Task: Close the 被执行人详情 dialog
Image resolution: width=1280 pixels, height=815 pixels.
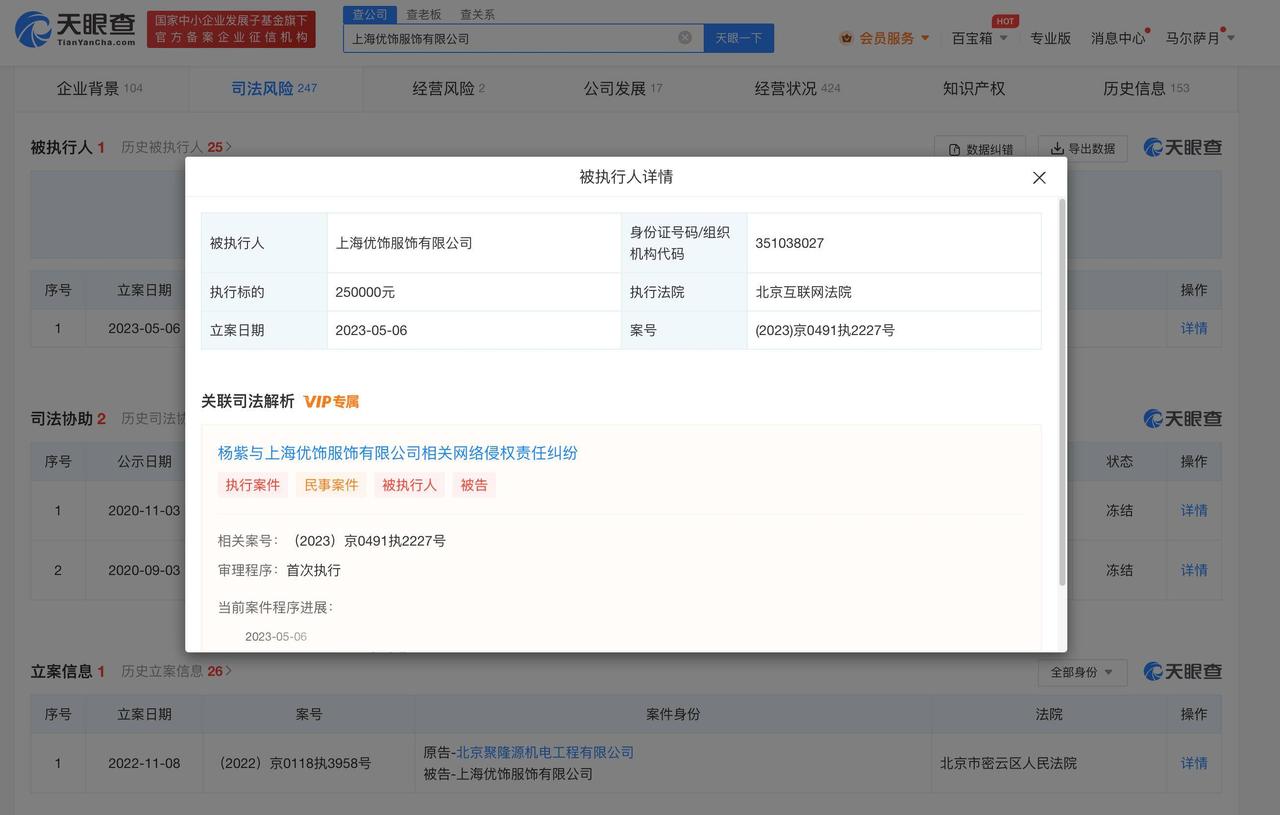Action: click(x=1039, y=178)
